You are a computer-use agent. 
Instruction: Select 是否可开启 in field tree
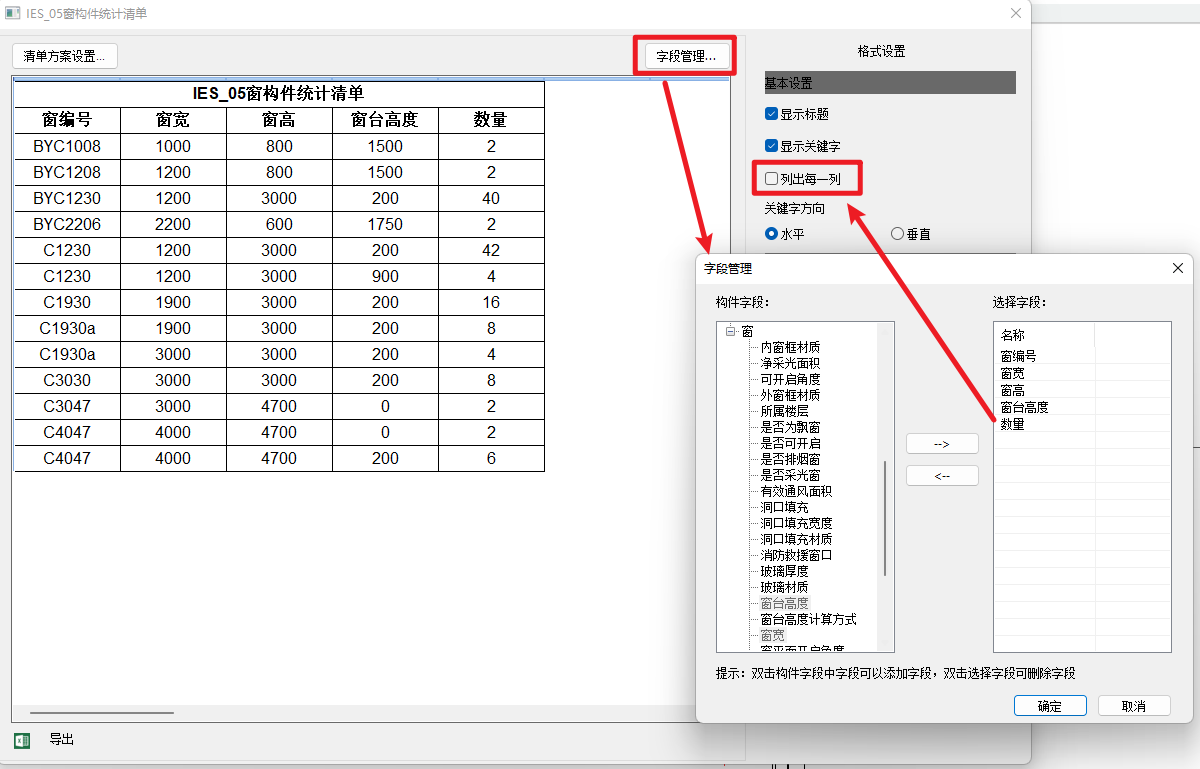(x=790, y=443)
